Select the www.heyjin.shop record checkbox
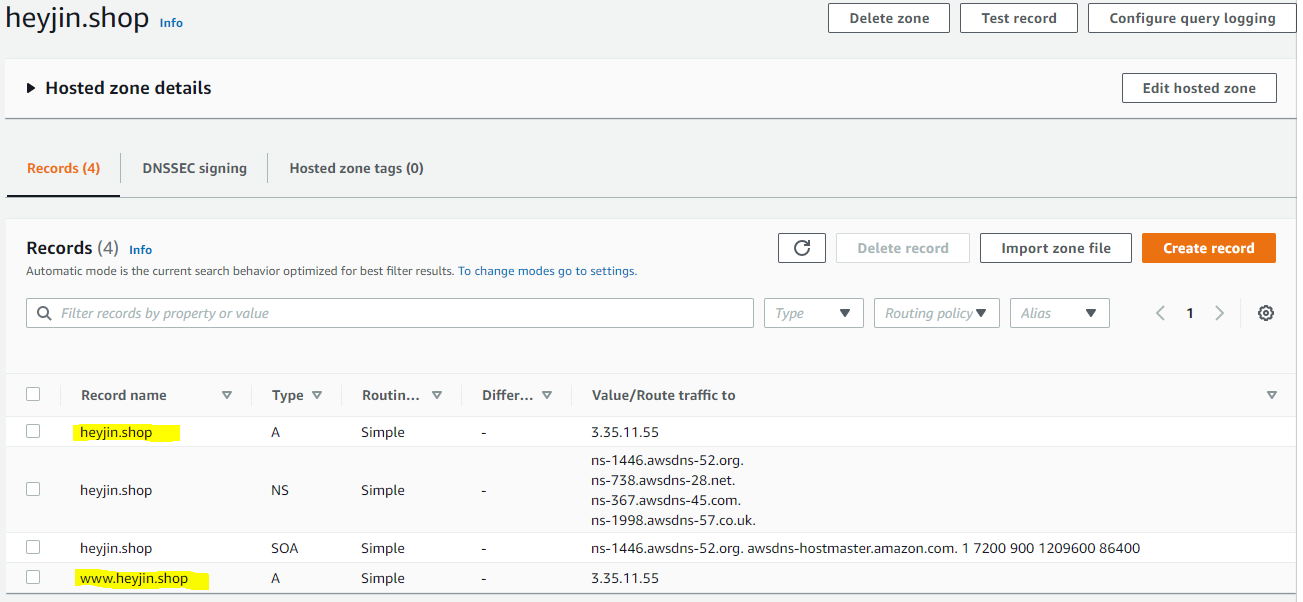The width and height of the screenshot is (1303, 602). point(33,577)
